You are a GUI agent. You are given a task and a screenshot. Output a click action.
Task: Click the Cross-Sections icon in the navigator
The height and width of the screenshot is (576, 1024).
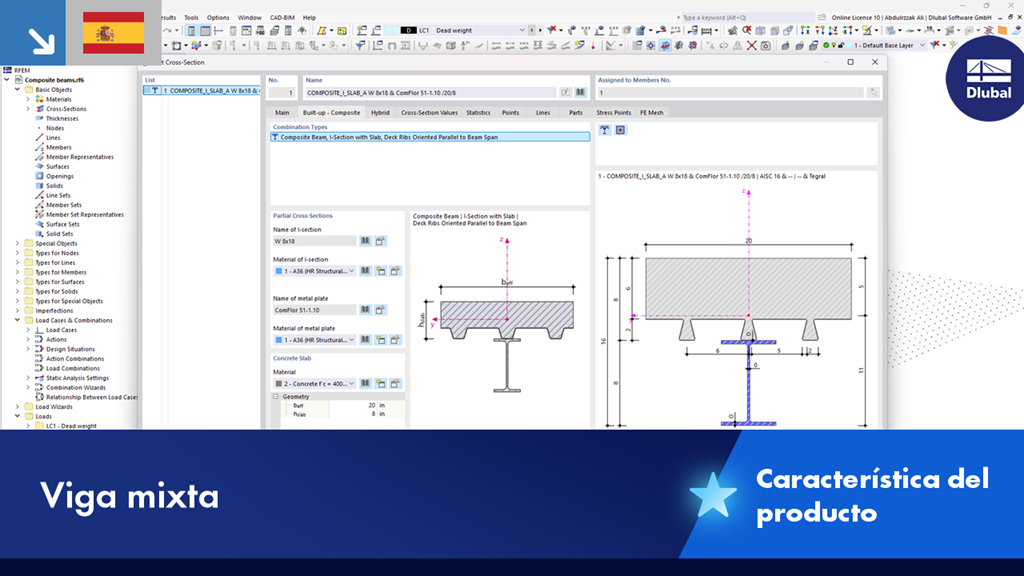click(x=39, y=109)
